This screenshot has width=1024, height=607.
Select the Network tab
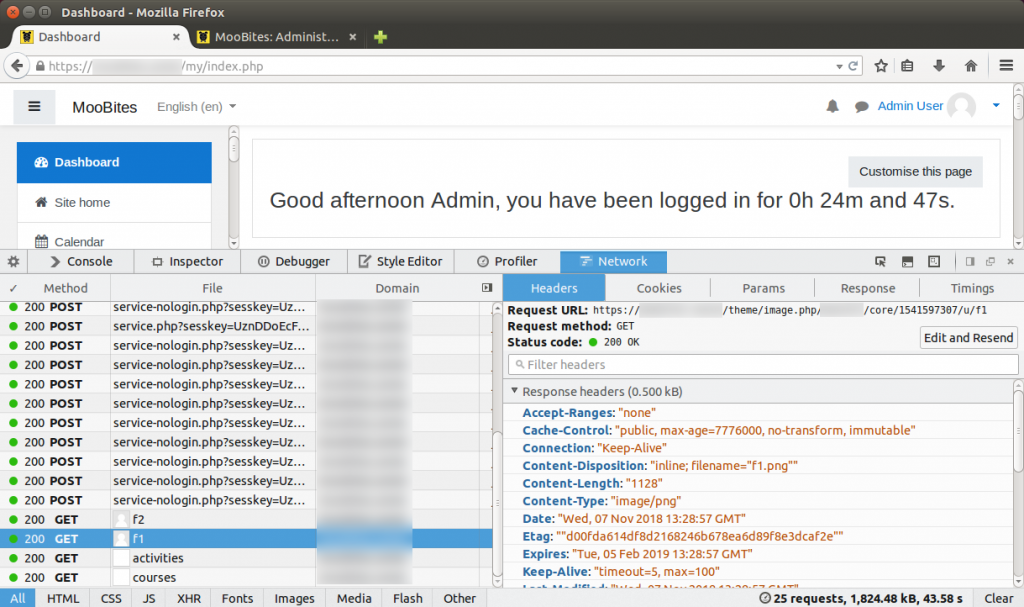(x=613, y=262)
